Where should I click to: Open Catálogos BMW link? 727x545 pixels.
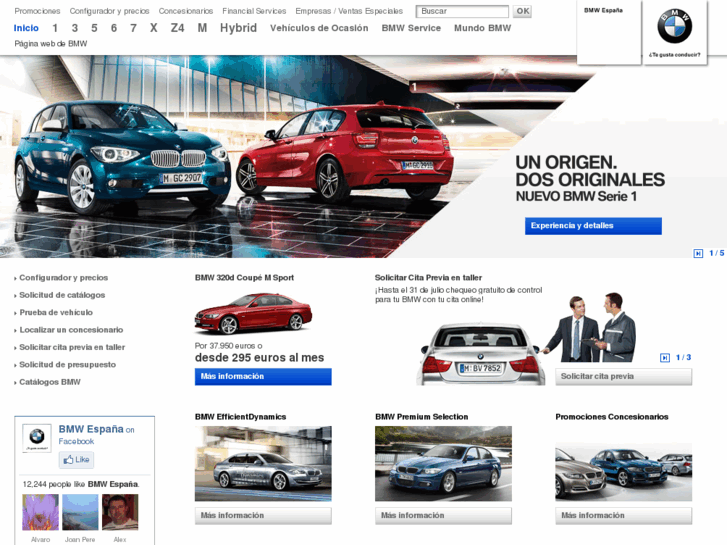50,382
